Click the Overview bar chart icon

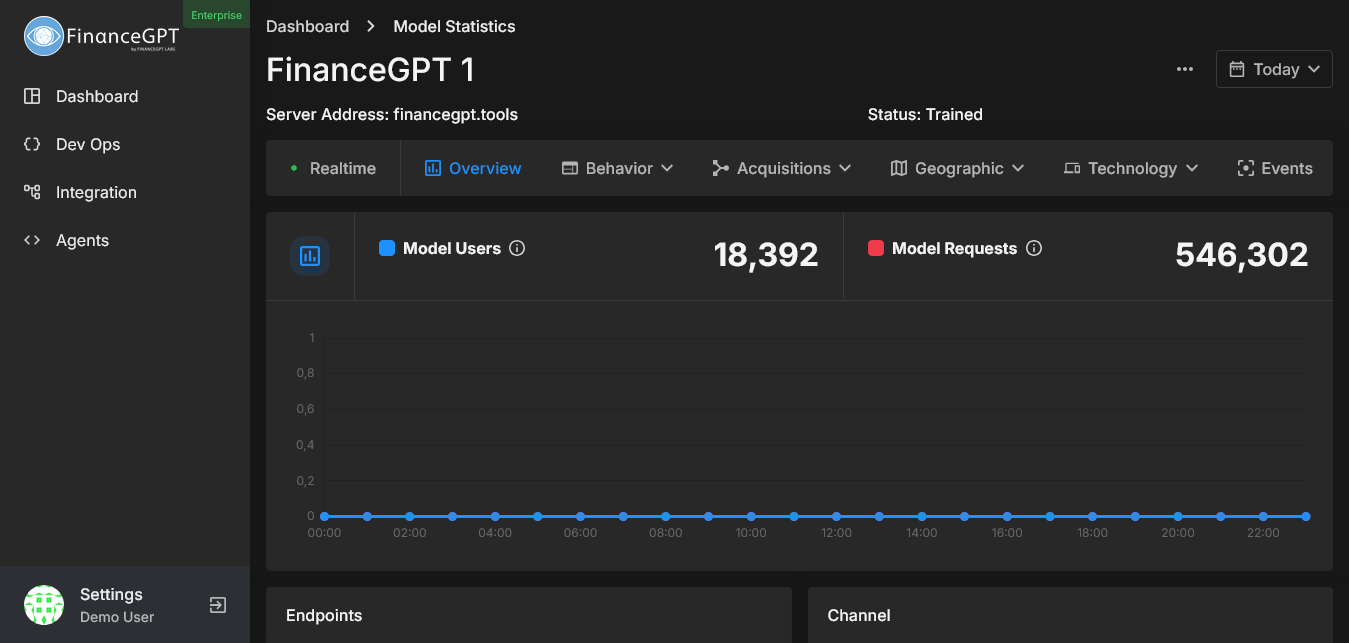tap(433, 168)
